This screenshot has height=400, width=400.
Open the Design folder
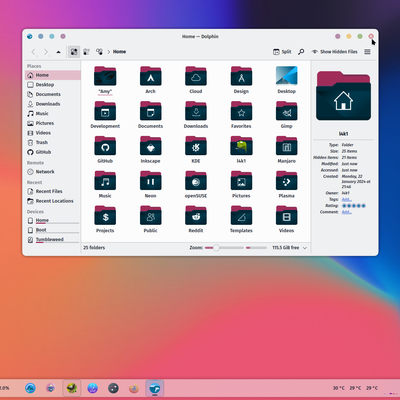[x=241, y=80]
